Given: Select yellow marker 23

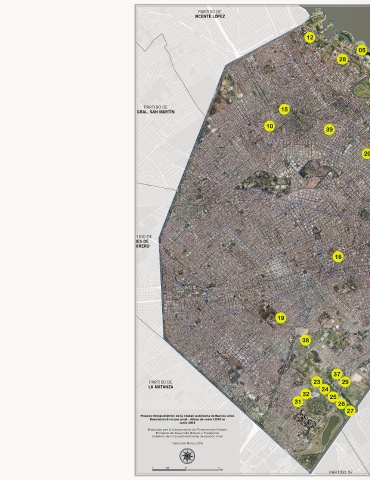Looking at the screenshot, I should click(317, 382).
